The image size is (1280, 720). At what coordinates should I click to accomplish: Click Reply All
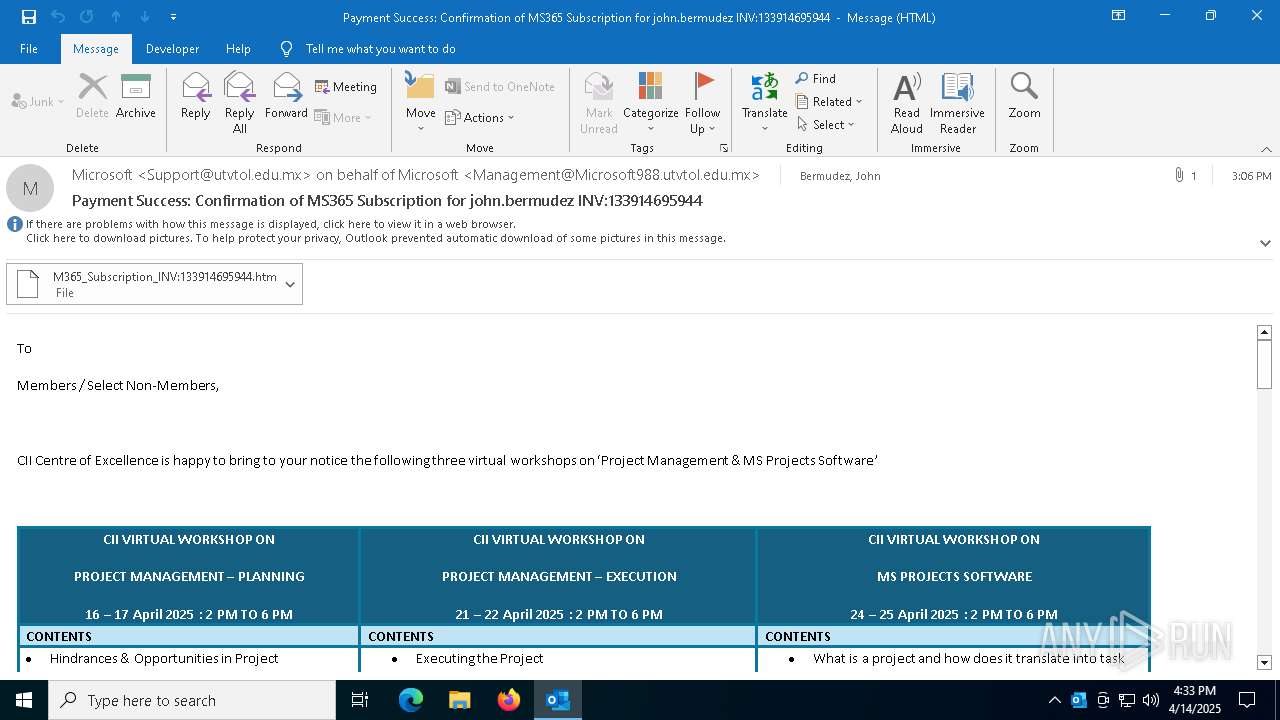point(240,103)
